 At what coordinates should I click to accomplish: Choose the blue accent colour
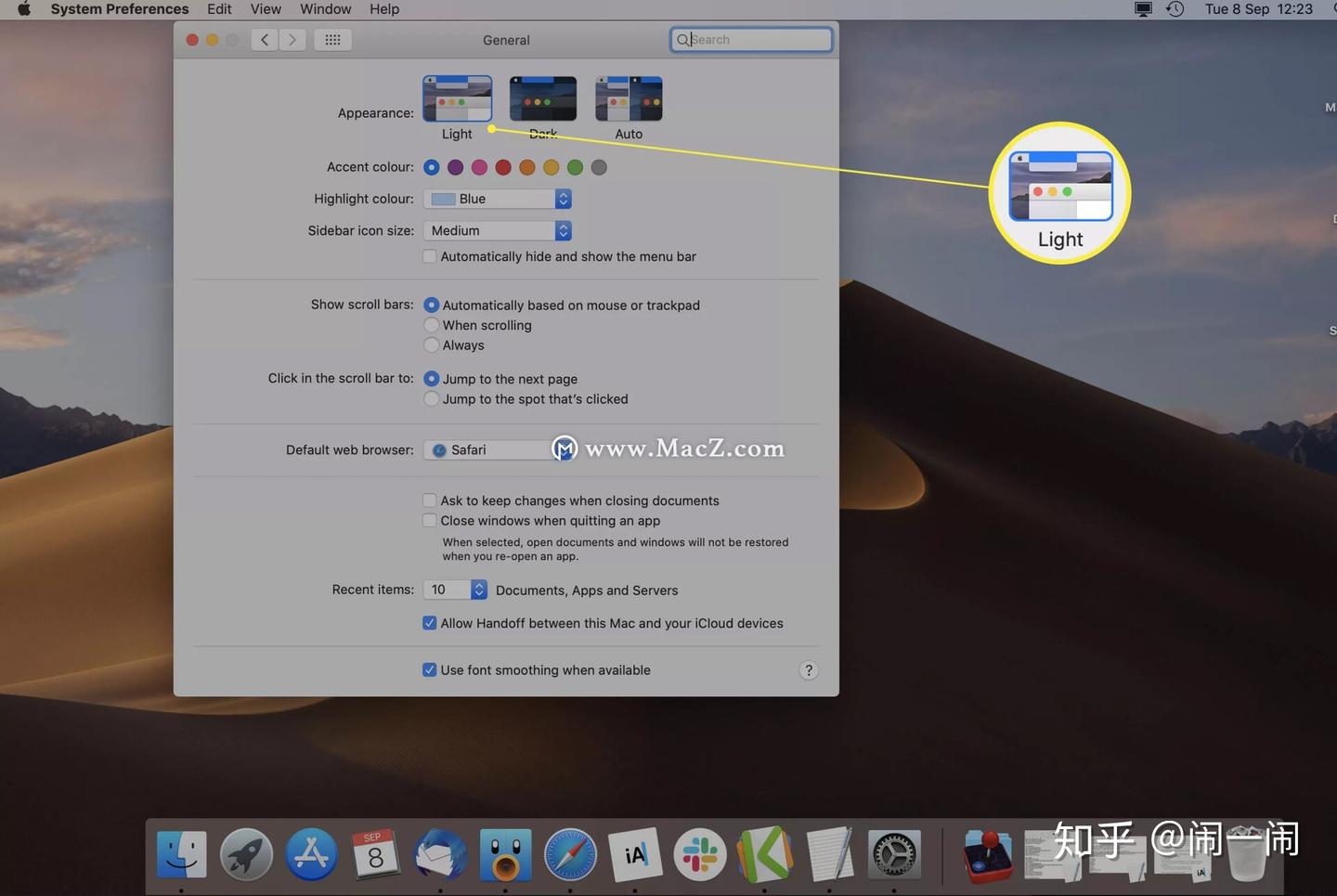click(x=431, y=167)
